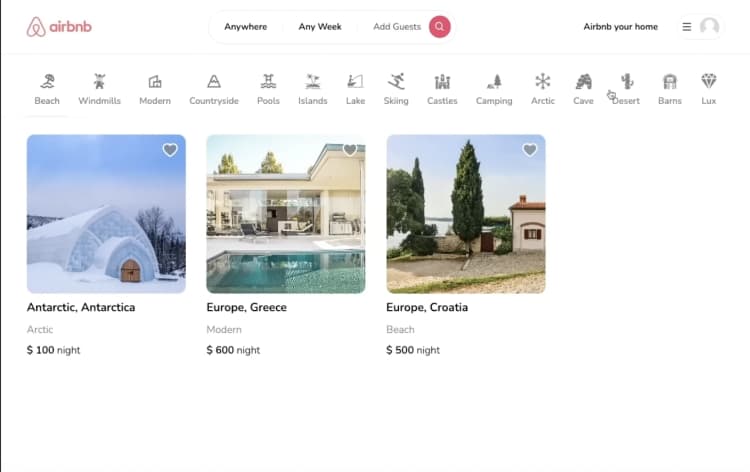750x472 pixels.
Task: Click Add Guests in search bar
Action: click(397, 27)
